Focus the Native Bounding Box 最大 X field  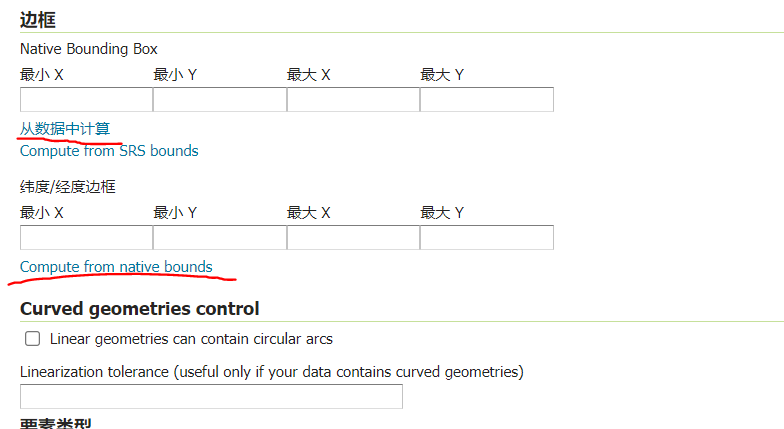(353, 100)
